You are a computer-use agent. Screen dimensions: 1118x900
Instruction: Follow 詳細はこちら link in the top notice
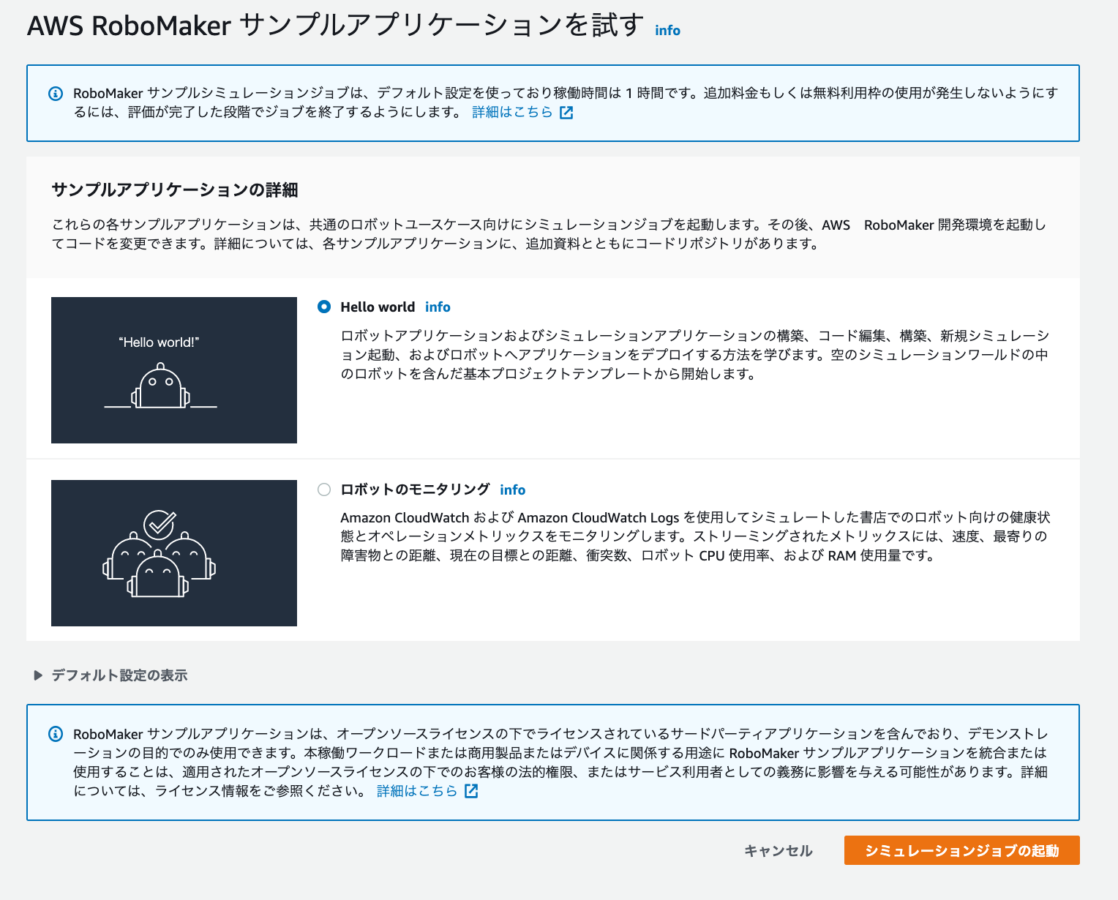coord(512,112)
